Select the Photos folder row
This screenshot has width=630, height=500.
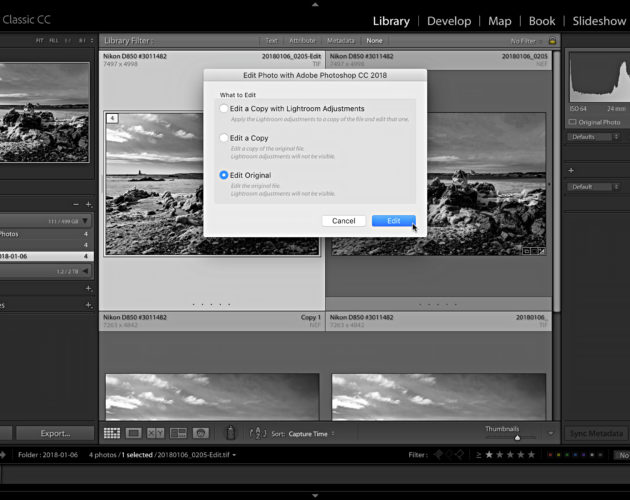coord(46,234)
